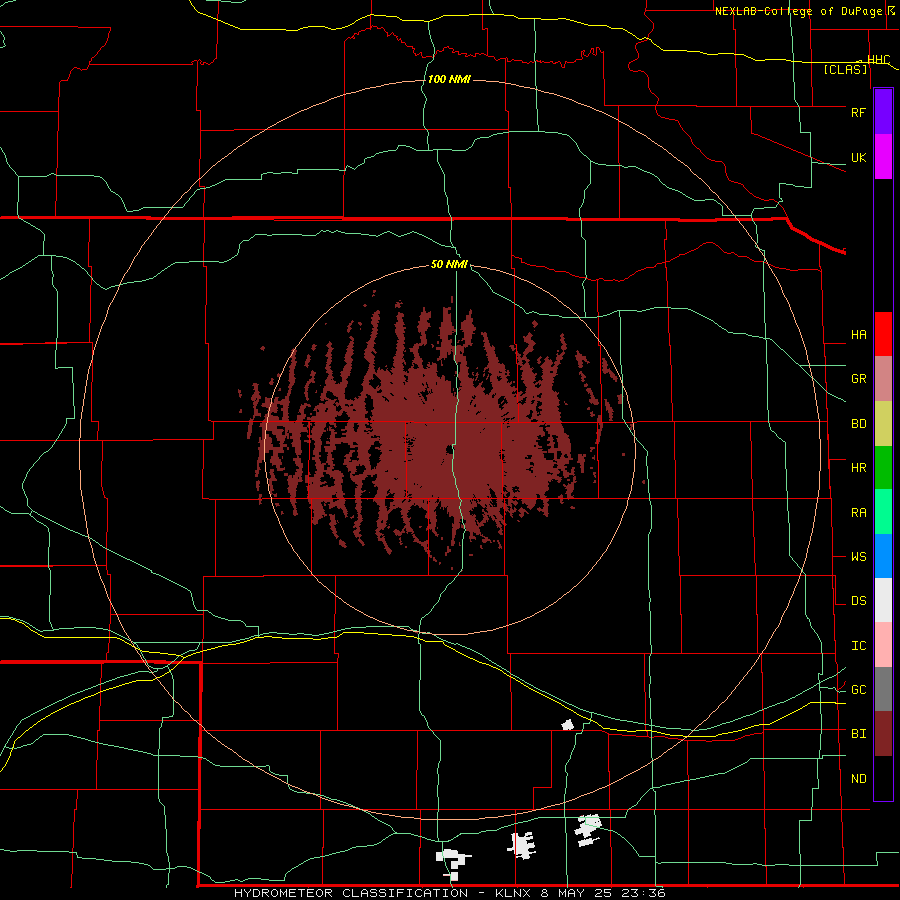This screenshot has height=900, width=900.
Task: Select the light pink IC legend swatch
Action: point(883,645)
